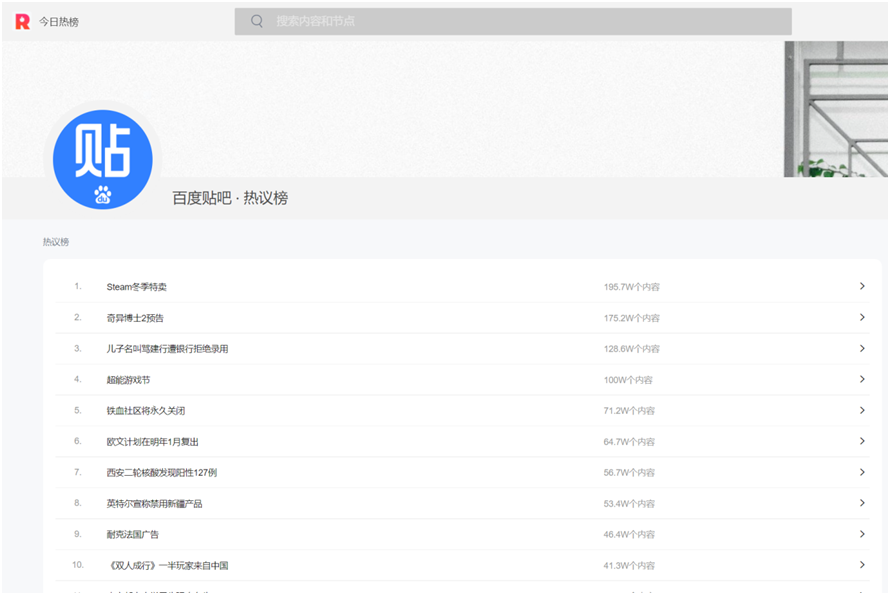Click the banner photo of the metal shelf
890x595 pixels.
pyautogui.click(x=836, y=109)
